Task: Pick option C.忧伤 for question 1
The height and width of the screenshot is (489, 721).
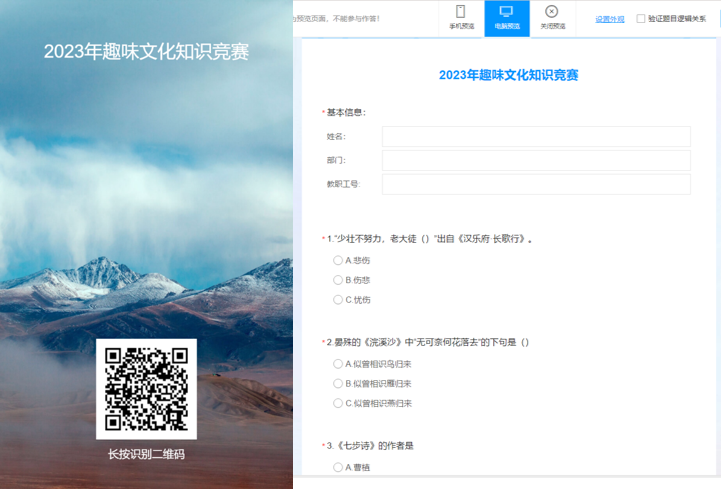Action: tap(338, 300)
